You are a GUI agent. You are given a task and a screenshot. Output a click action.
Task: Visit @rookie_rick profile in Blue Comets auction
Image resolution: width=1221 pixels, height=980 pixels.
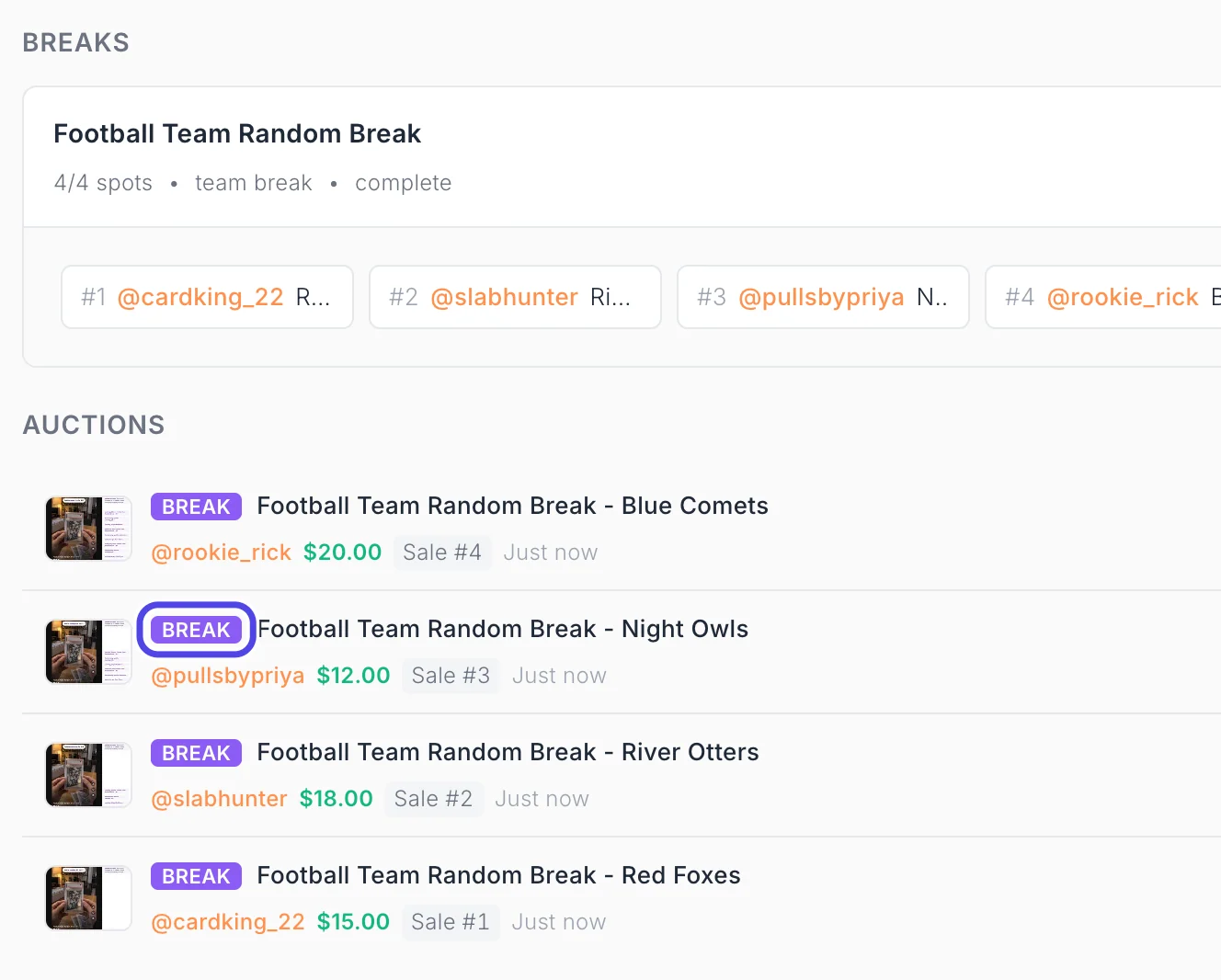[221, 553]
